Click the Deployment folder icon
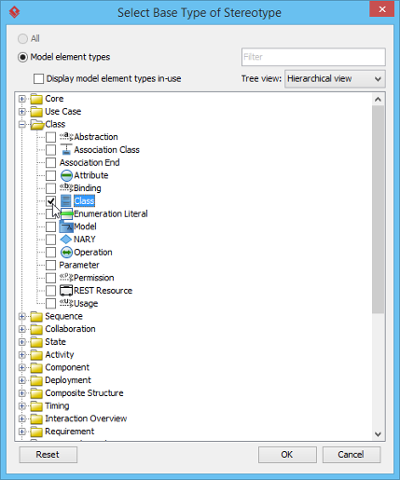 coord(36,380)
